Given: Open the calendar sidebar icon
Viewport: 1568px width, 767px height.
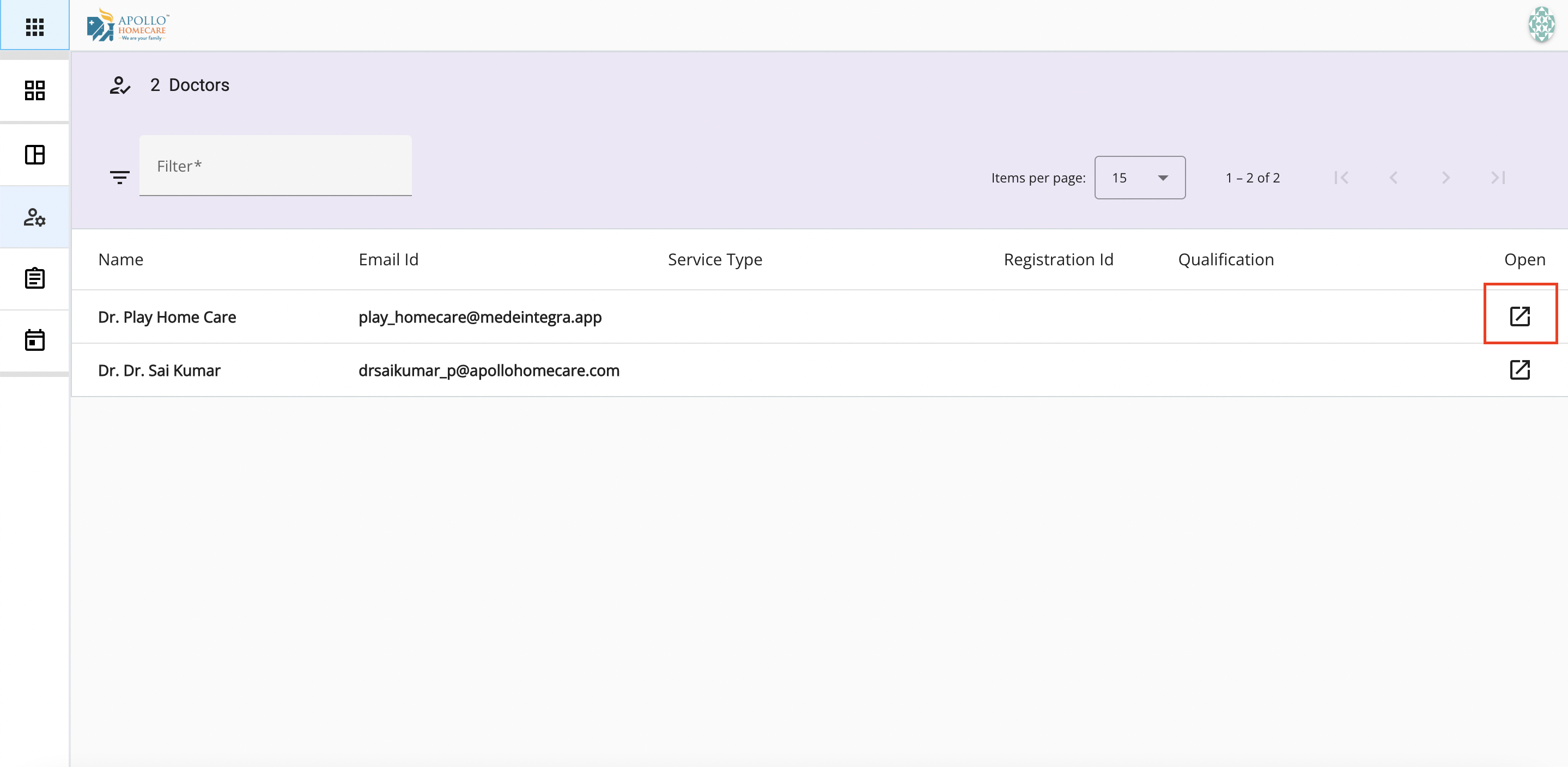Looking at the screenshot, I should [x=35, y=340].
